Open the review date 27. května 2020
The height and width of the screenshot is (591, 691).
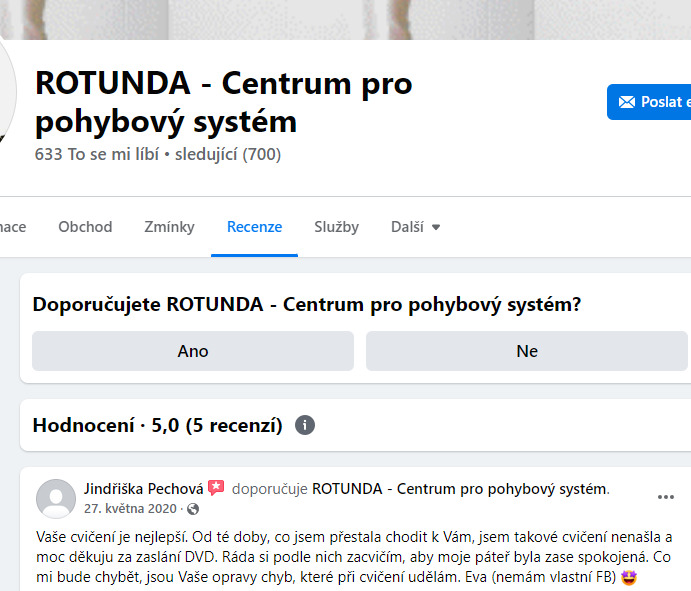[130, 509]
